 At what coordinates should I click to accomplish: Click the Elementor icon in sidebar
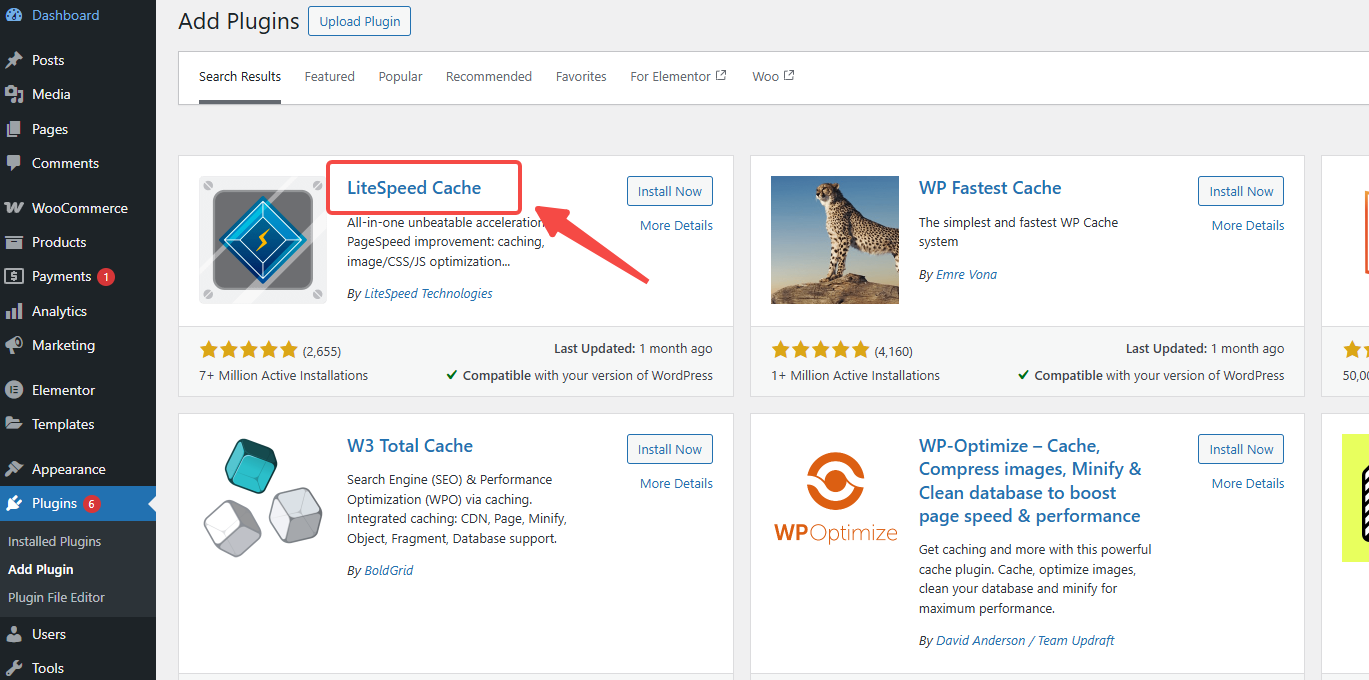14,390
